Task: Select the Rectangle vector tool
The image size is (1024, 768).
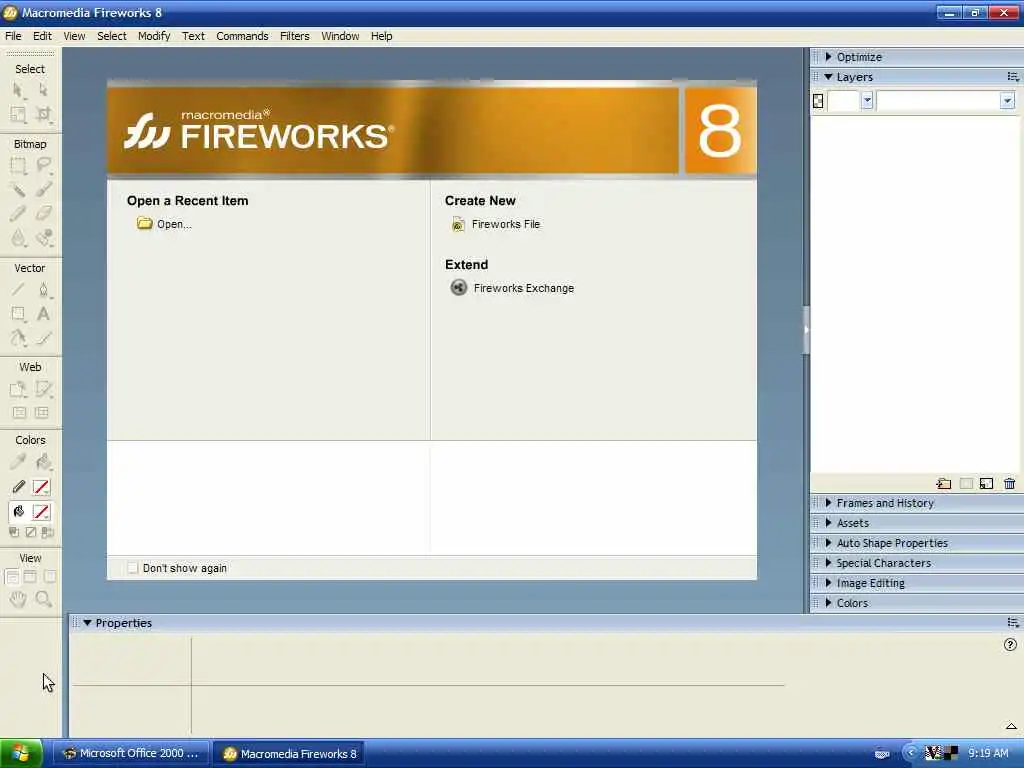Action: [18, 314]
